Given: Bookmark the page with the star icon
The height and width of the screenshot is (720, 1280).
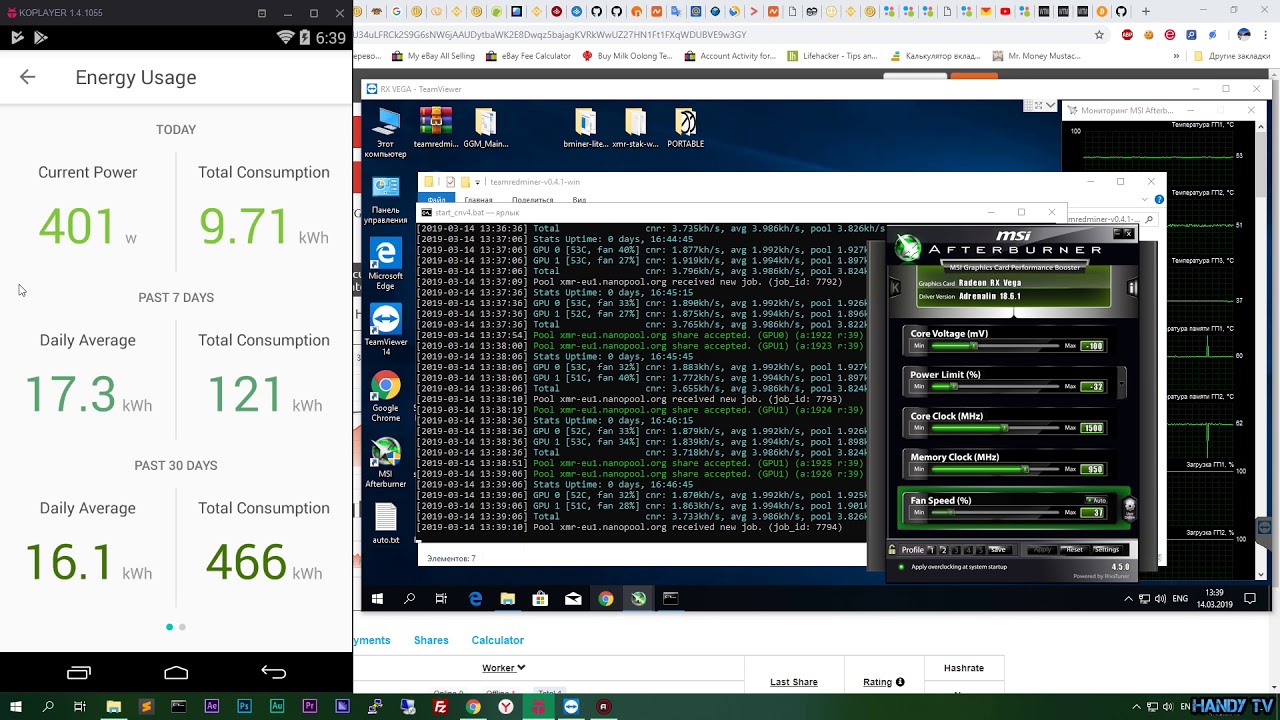Looking at the screenshot, I should 1099,34.
